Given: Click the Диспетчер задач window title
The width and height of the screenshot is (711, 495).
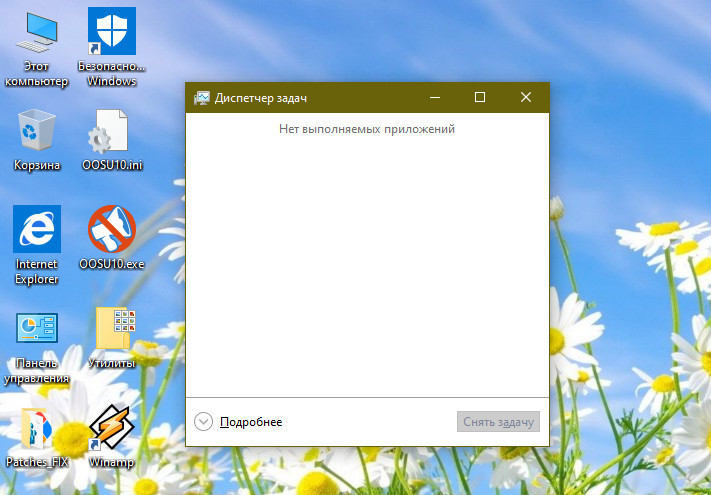Looking at the screenshot, I should [261, 98].
